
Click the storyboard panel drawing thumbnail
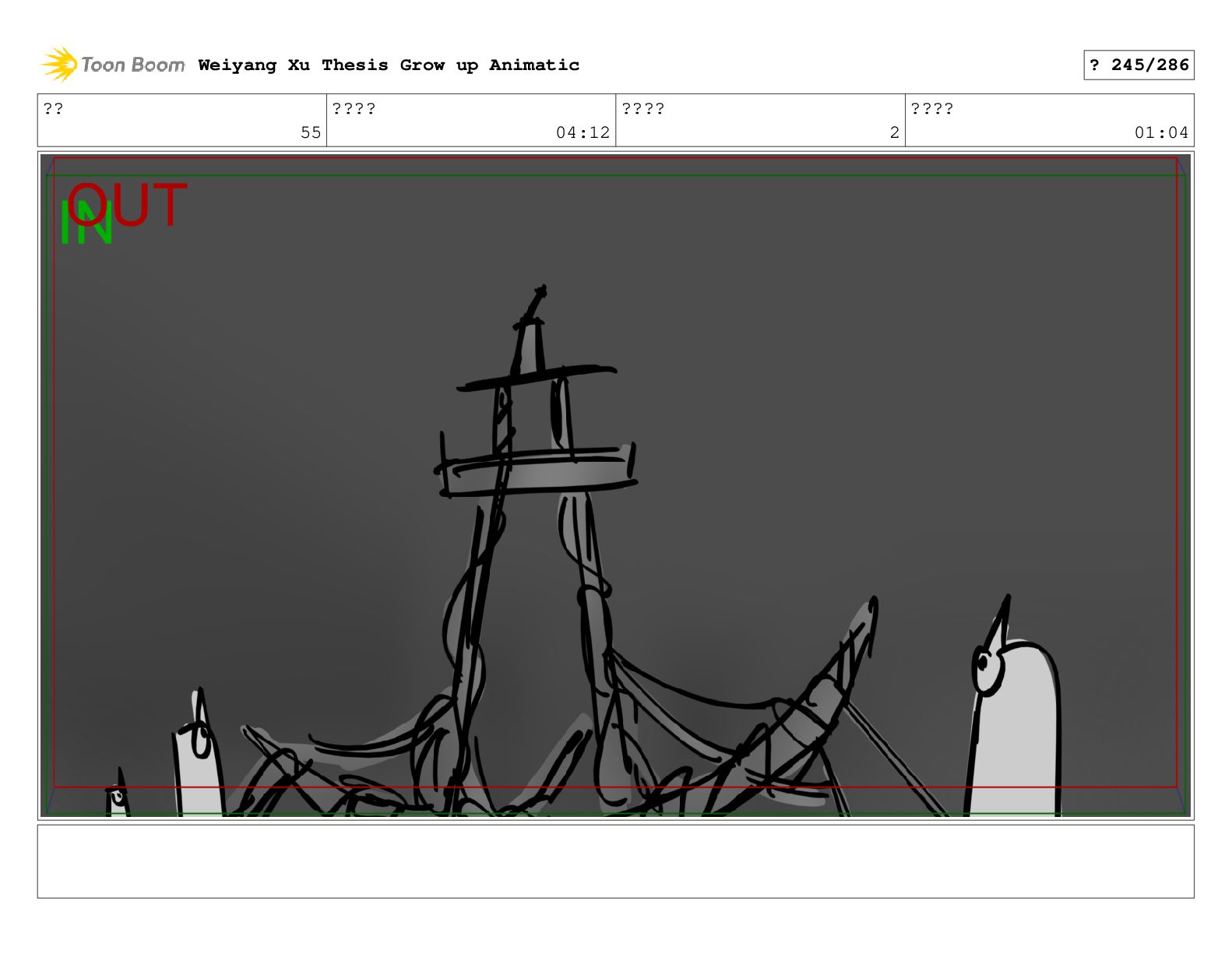(615, 486)
